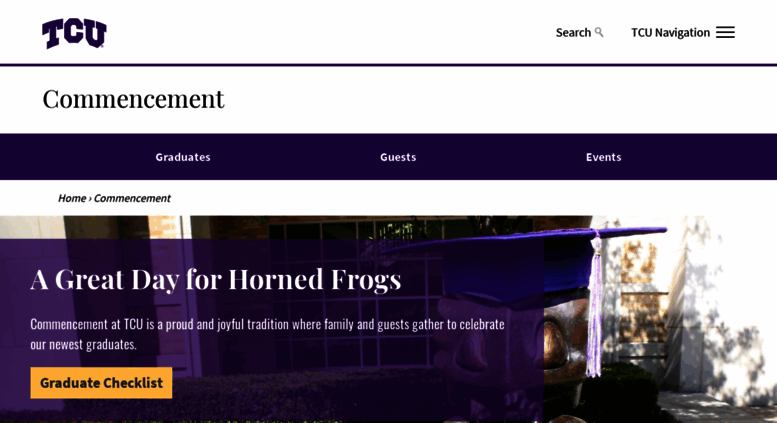Click the TCU logo
Viewport: 777px width, 423px height.
[74, 33]
